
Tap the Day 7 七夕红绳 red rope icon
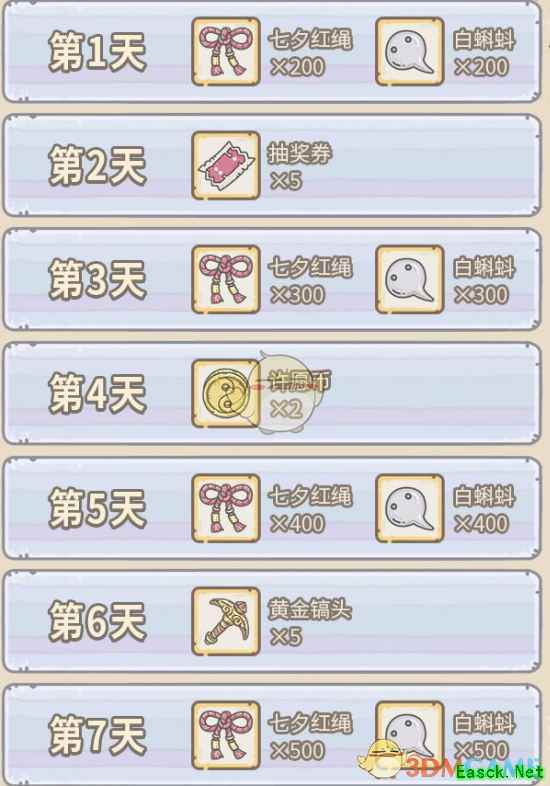tap(226, 735)
